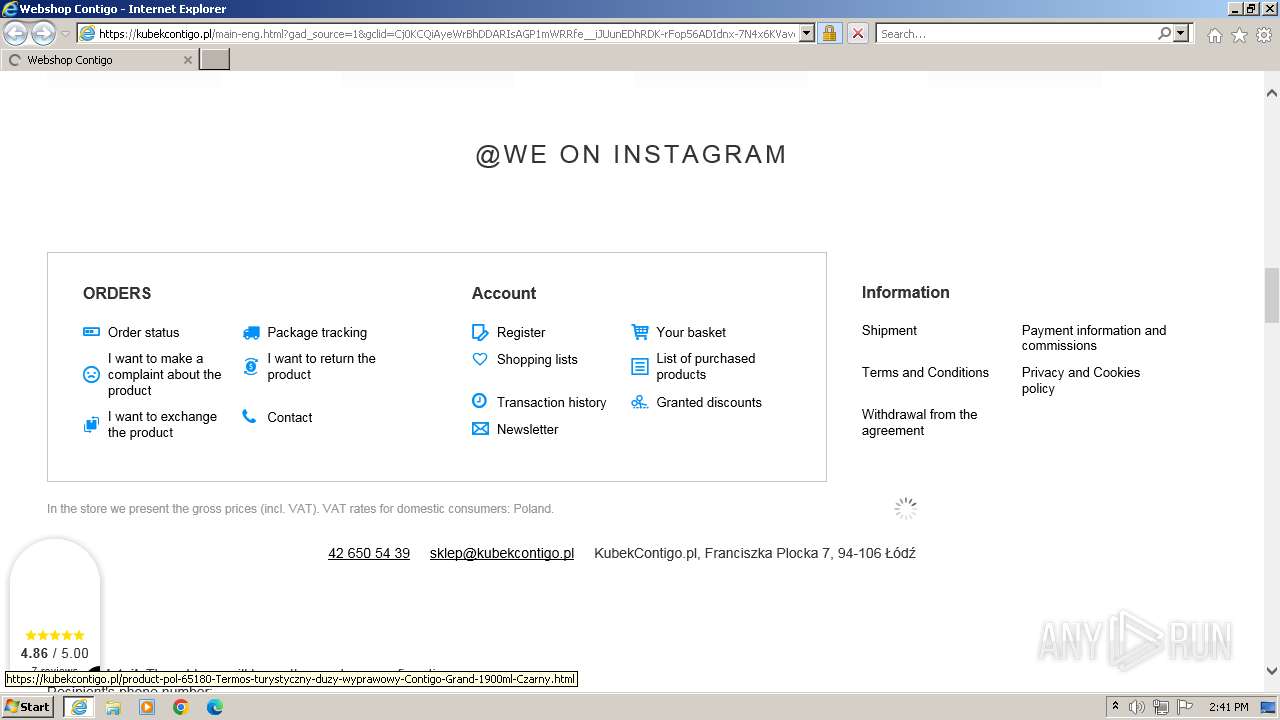Open the Terms and Conditions link
1280x720 pixels.
coord(925,372)
